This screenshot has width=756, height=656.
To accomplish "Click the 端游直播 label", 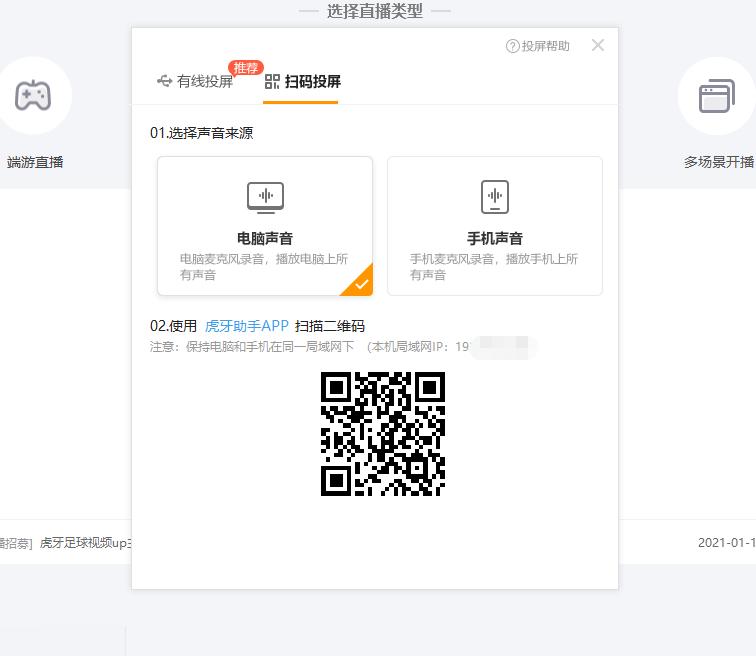I will 35,162.
